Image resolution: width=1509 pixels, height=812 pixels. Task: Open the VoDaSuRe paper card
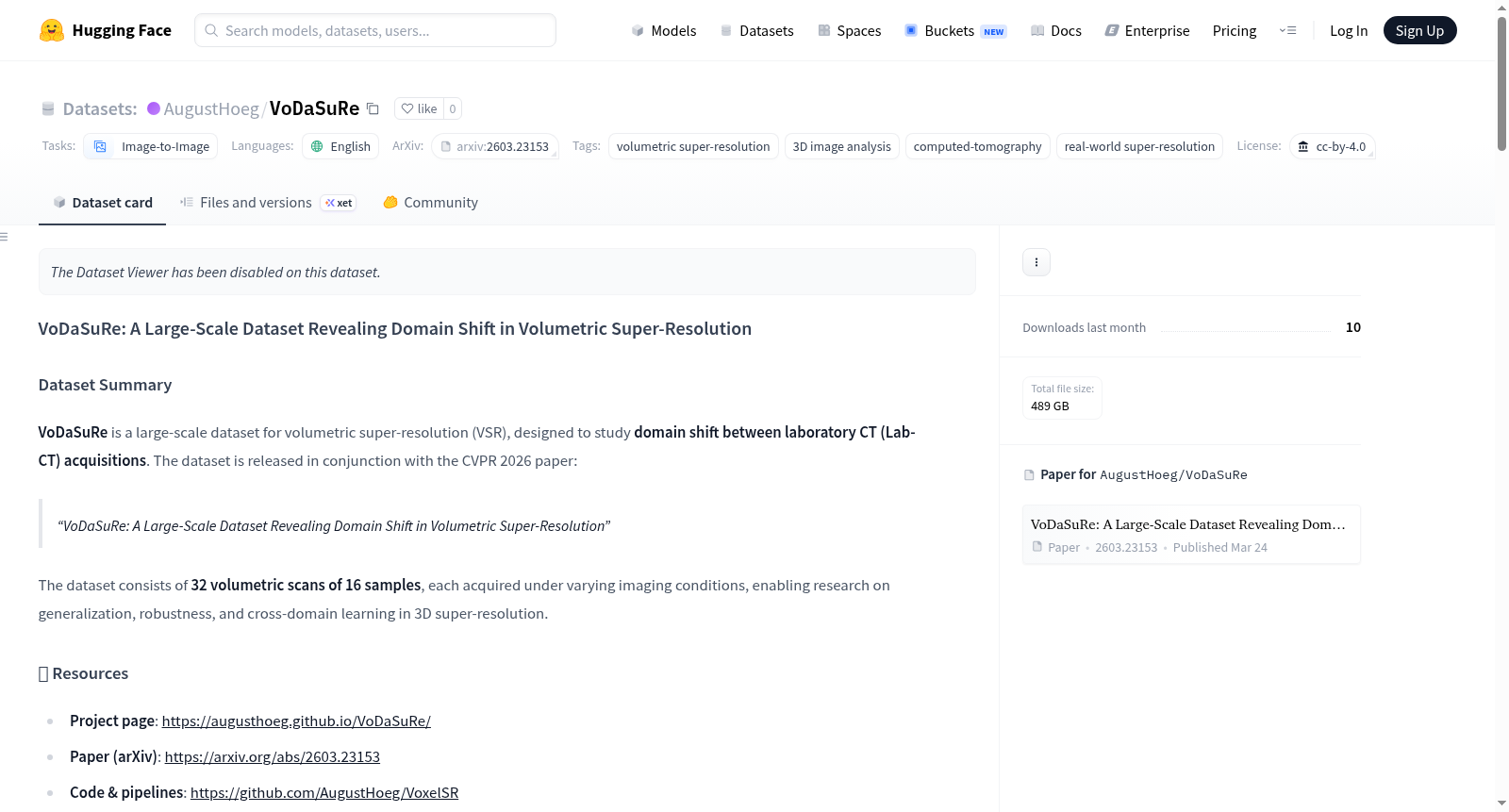tap(1191, 535)
